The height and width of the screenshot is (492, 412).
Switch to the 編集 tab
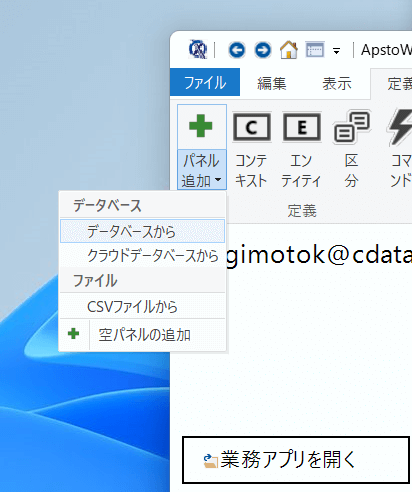pos(272,83)
